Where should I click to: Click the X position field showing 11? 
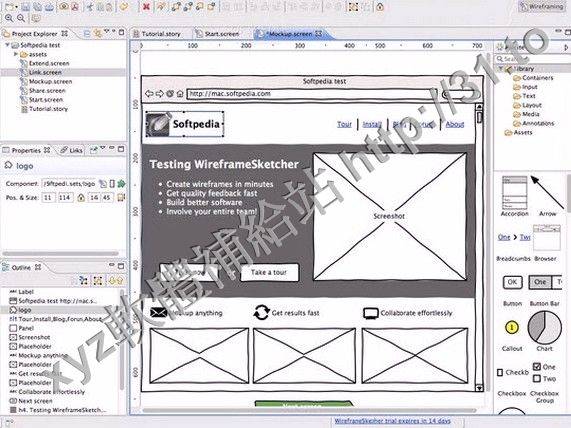pyautogui.click(x=48, y=197)
